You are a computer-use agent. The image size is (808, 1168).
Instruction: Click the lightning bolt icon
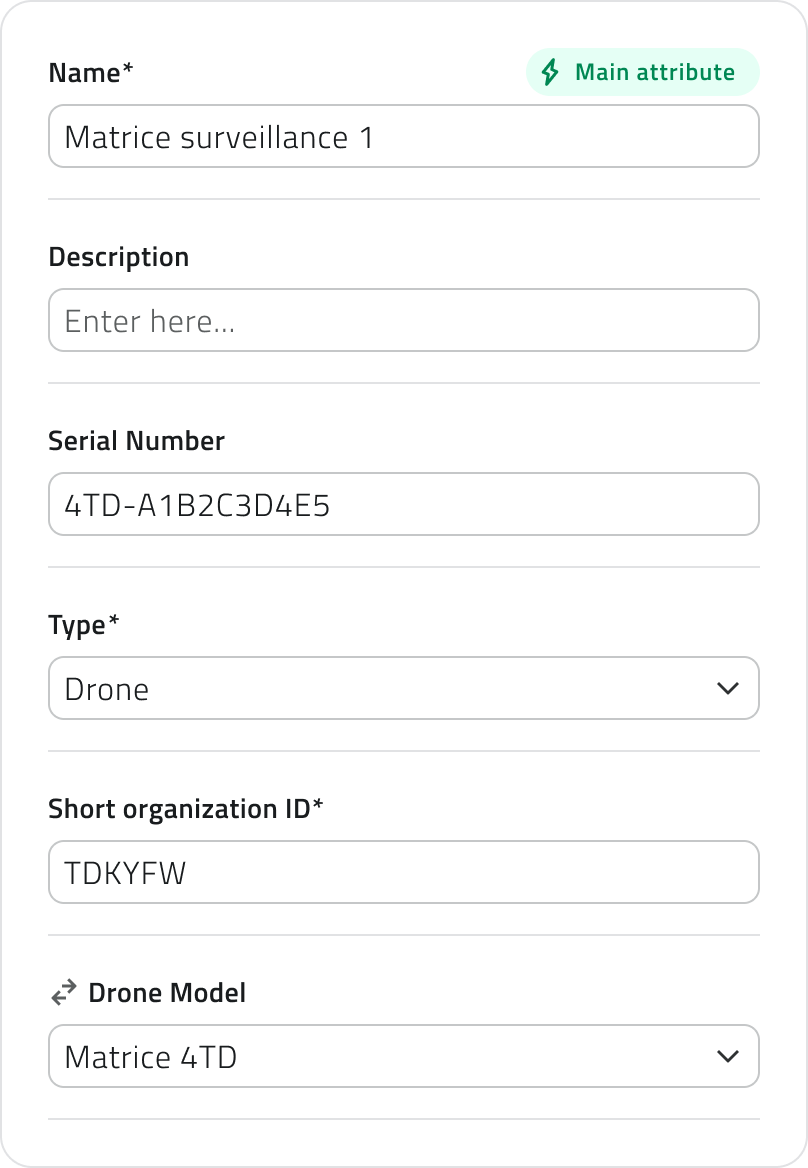550,72
